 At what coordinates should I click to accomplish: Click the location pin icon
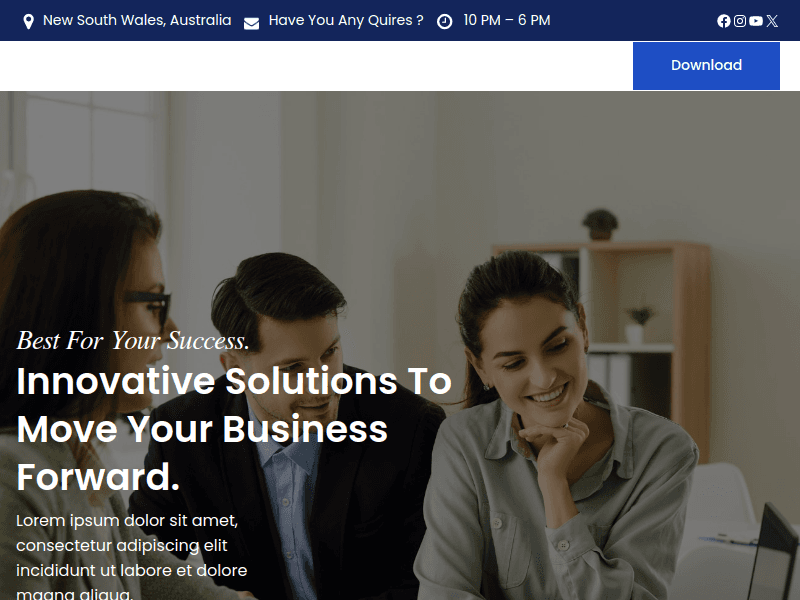pyautogui.click(x=29, y=21)
